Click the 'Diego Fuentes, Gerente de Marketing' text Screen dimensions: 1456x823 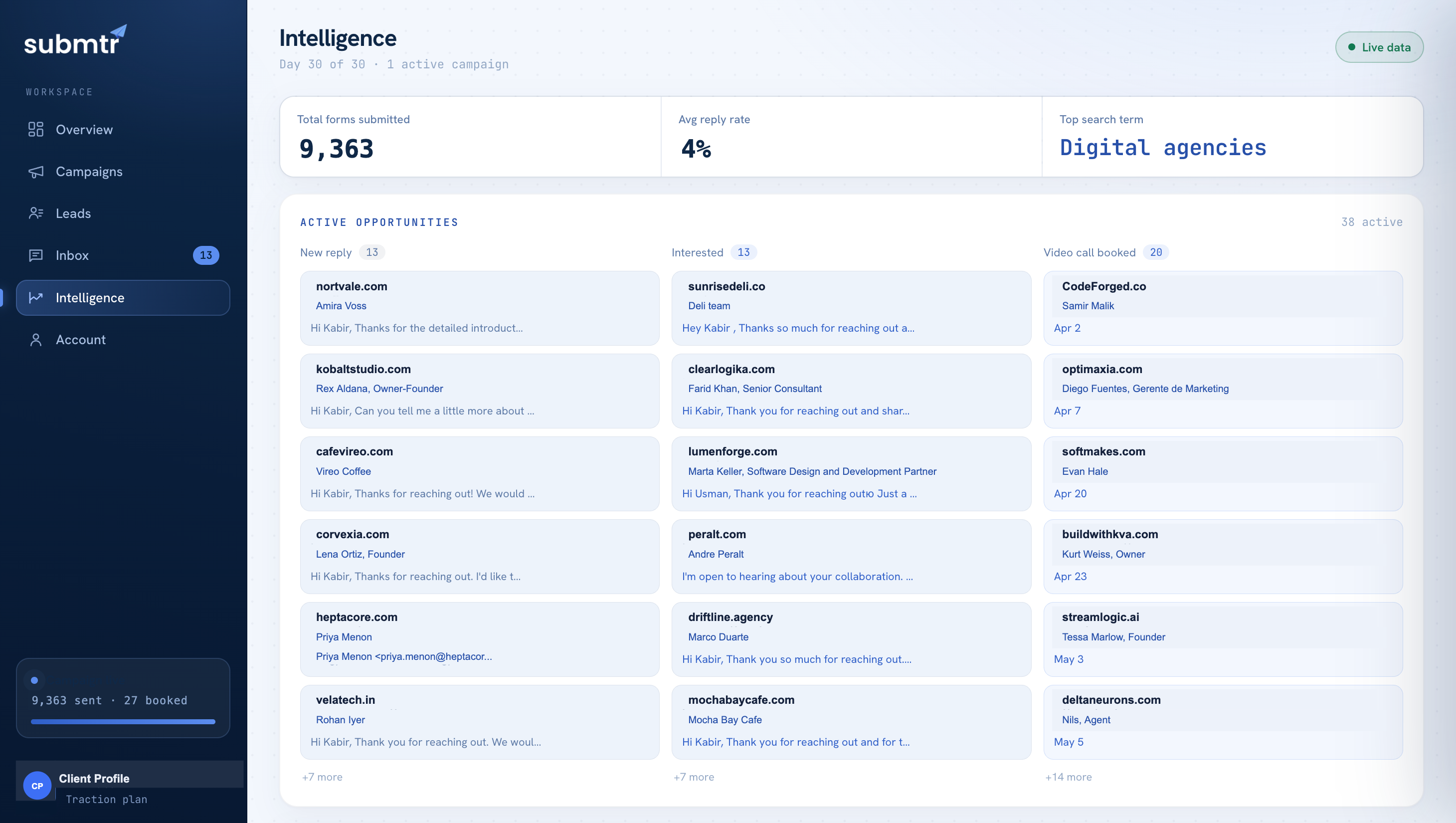coord(1145,389)
